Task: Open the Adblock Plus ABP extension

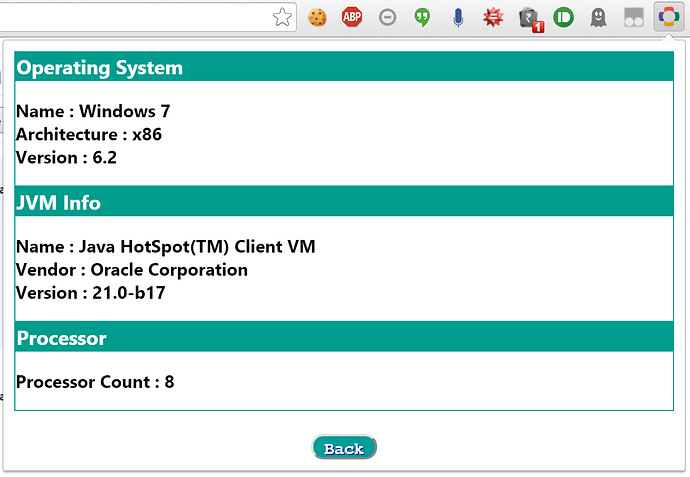Action: (x=352, y=17)
